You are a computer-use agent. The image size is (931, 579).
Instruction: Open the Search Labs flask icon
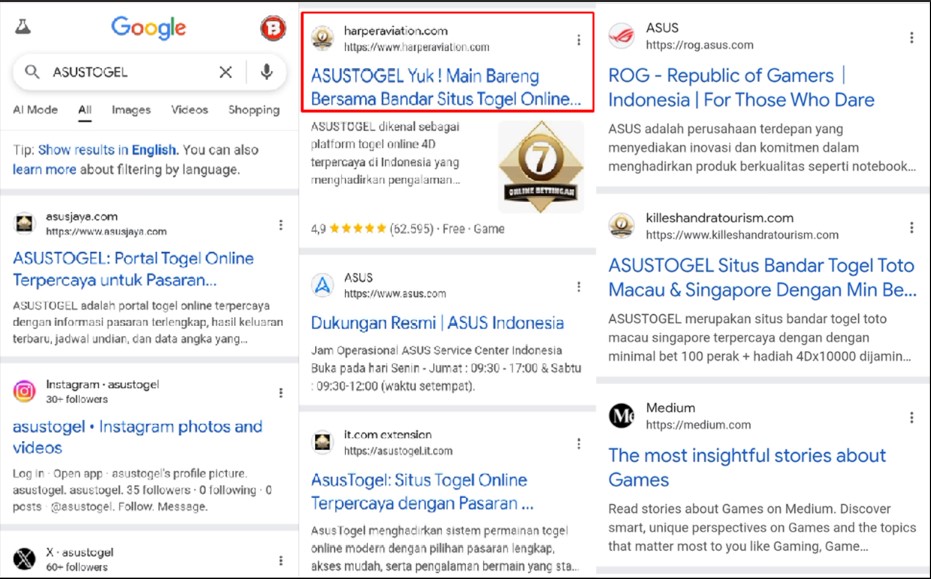click(x=22, y=27)
